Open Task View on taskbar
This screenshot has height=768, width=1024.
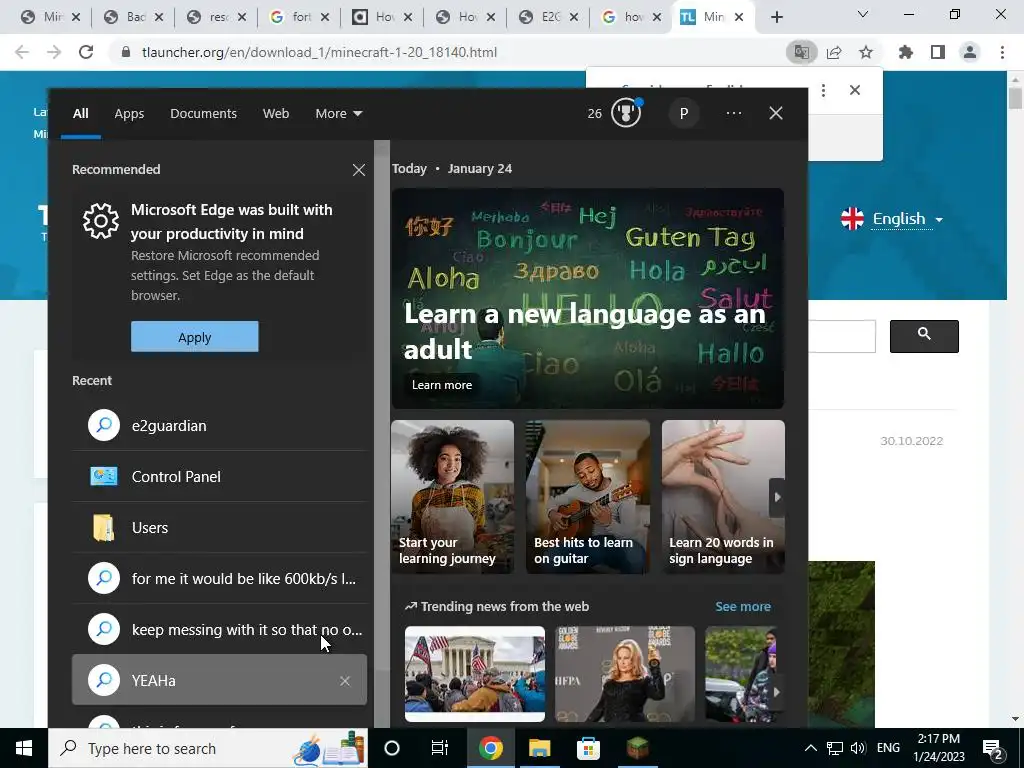[440, 748]
